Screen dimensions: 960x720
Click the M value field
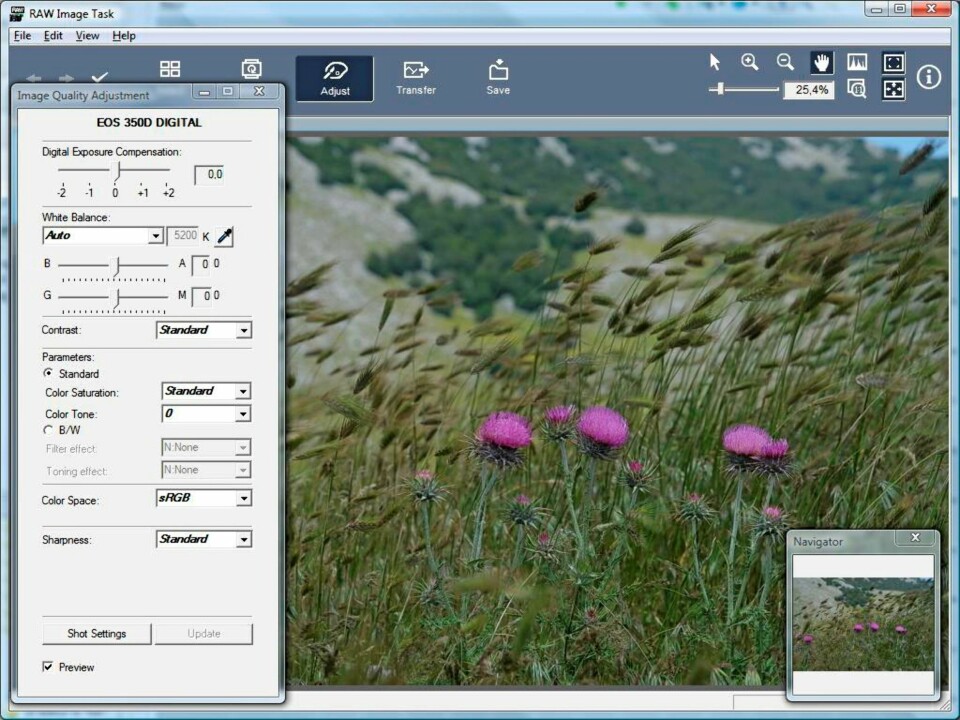(201, 296)
